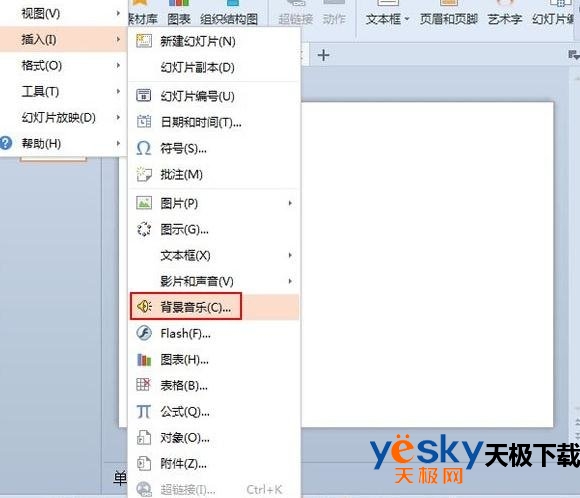Choose 符号(S)... menu item

(x=214, y=148)
